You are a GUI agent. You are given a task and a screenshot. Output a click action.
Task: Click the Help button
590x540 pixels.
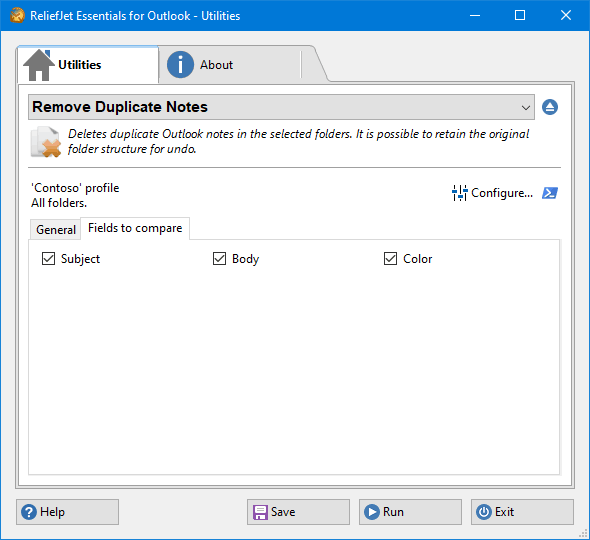pos(67,512)
